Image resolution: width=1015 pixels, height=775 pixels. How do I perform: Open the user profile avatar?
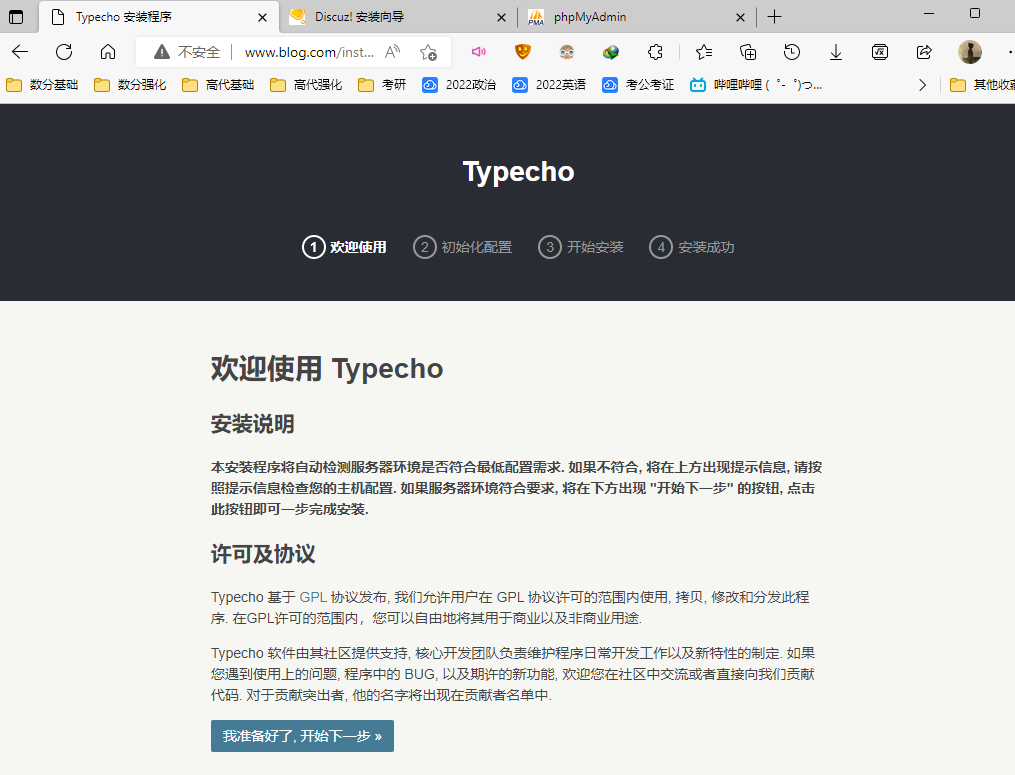click(x=969, y=52)
